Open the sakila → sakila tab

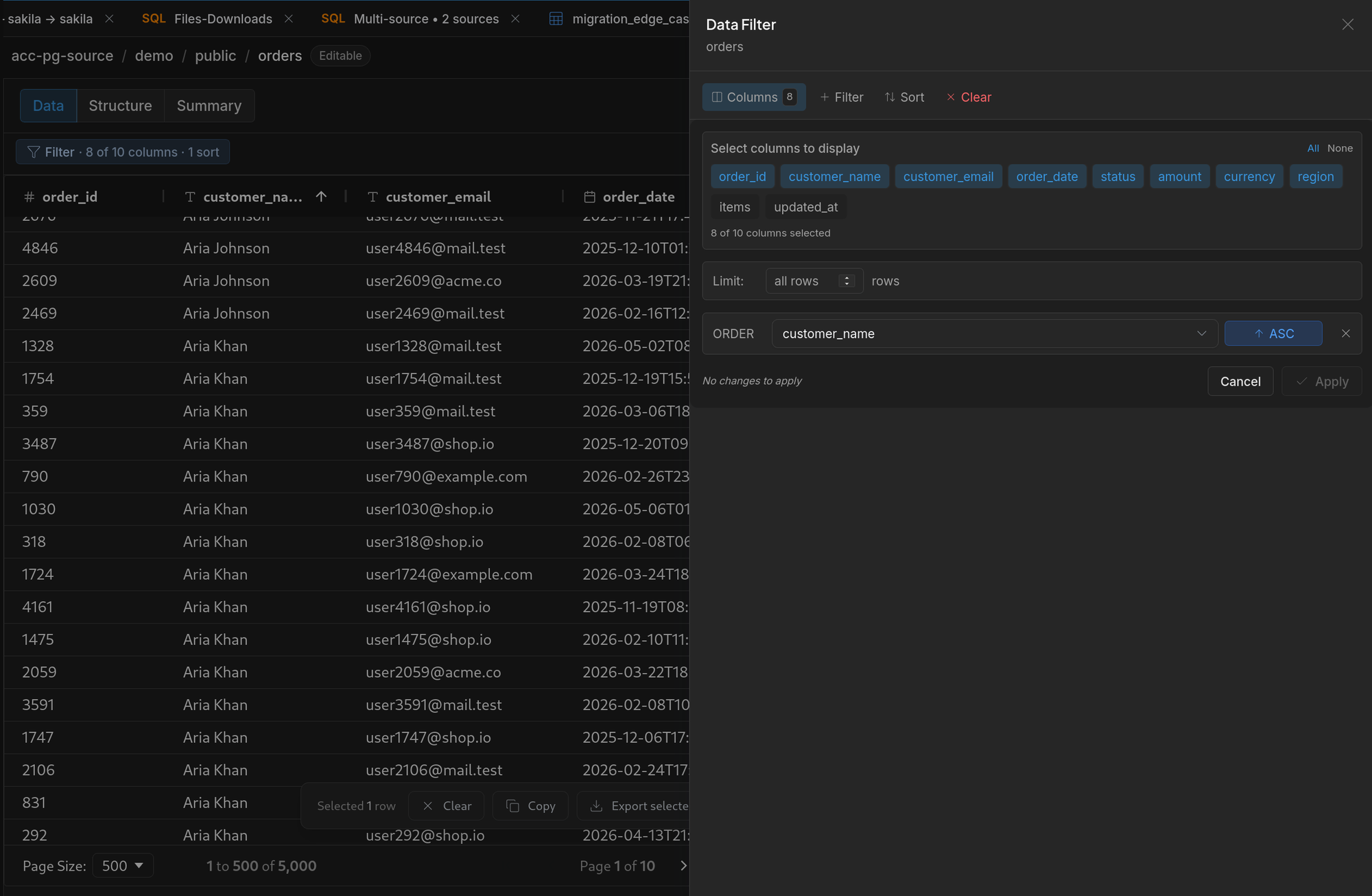click(x=49, y=19)
